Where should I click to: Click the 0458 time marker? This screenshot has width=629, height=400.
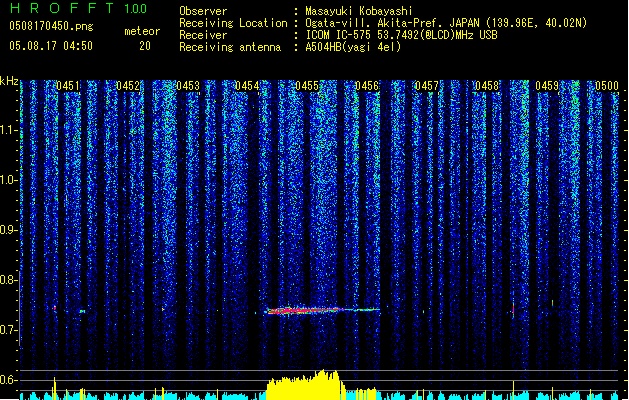tap(487, 86)
